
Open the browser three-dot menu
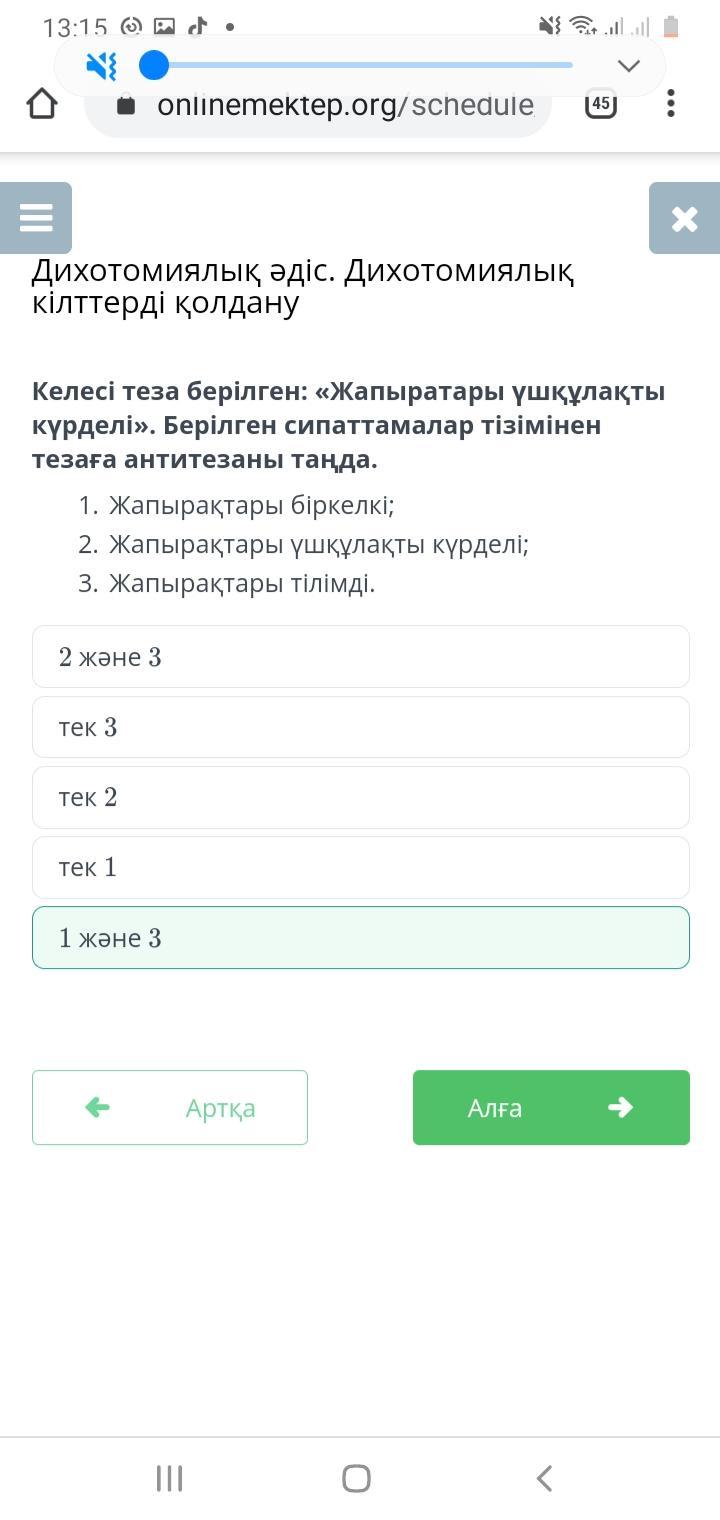(670, 104)
